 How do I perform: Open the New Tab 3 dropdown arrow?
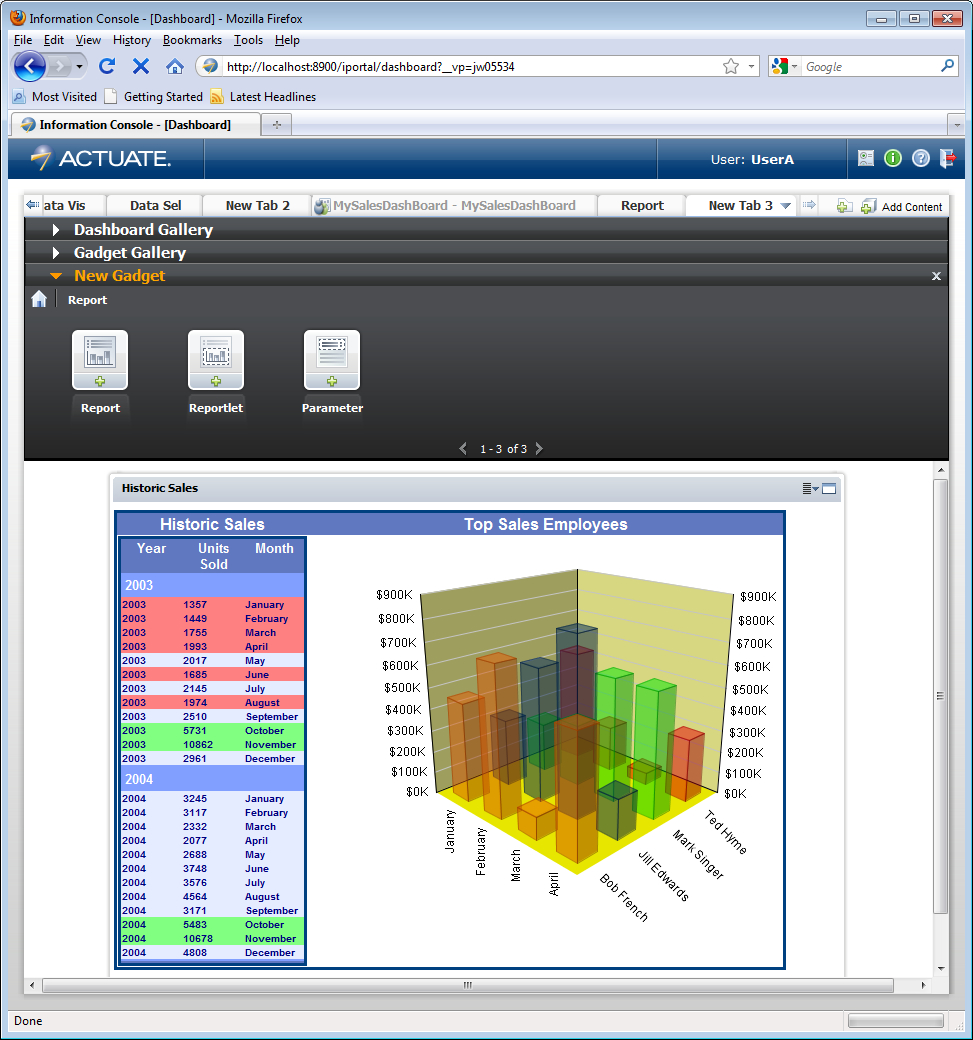pos(786,206)
